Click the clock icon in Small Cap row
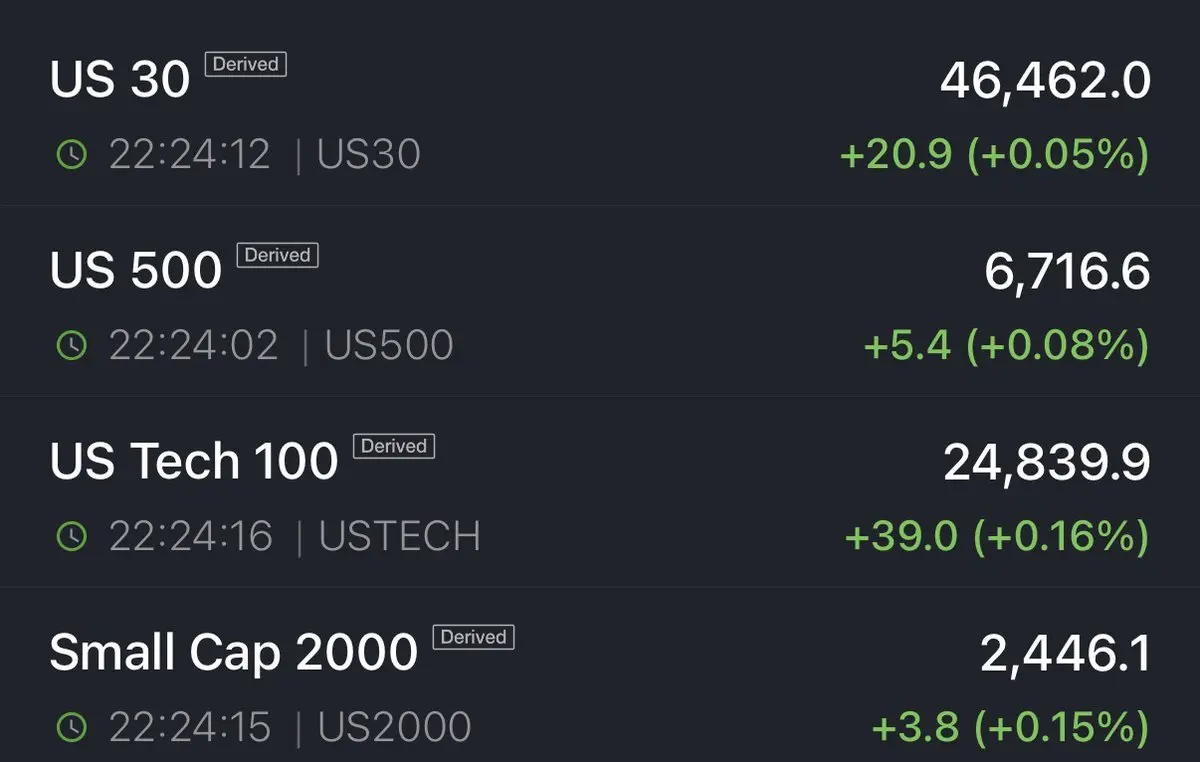Viewport: 1200px width, 762px height. click(71, 727)
